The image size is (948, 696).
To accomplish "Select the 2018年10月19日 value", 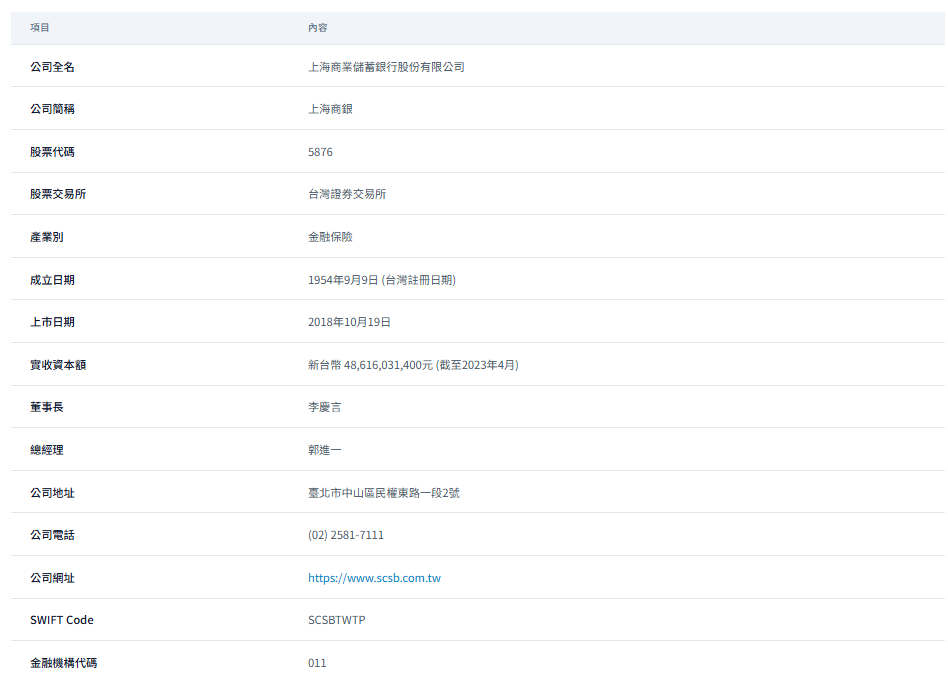I will 349,322.
